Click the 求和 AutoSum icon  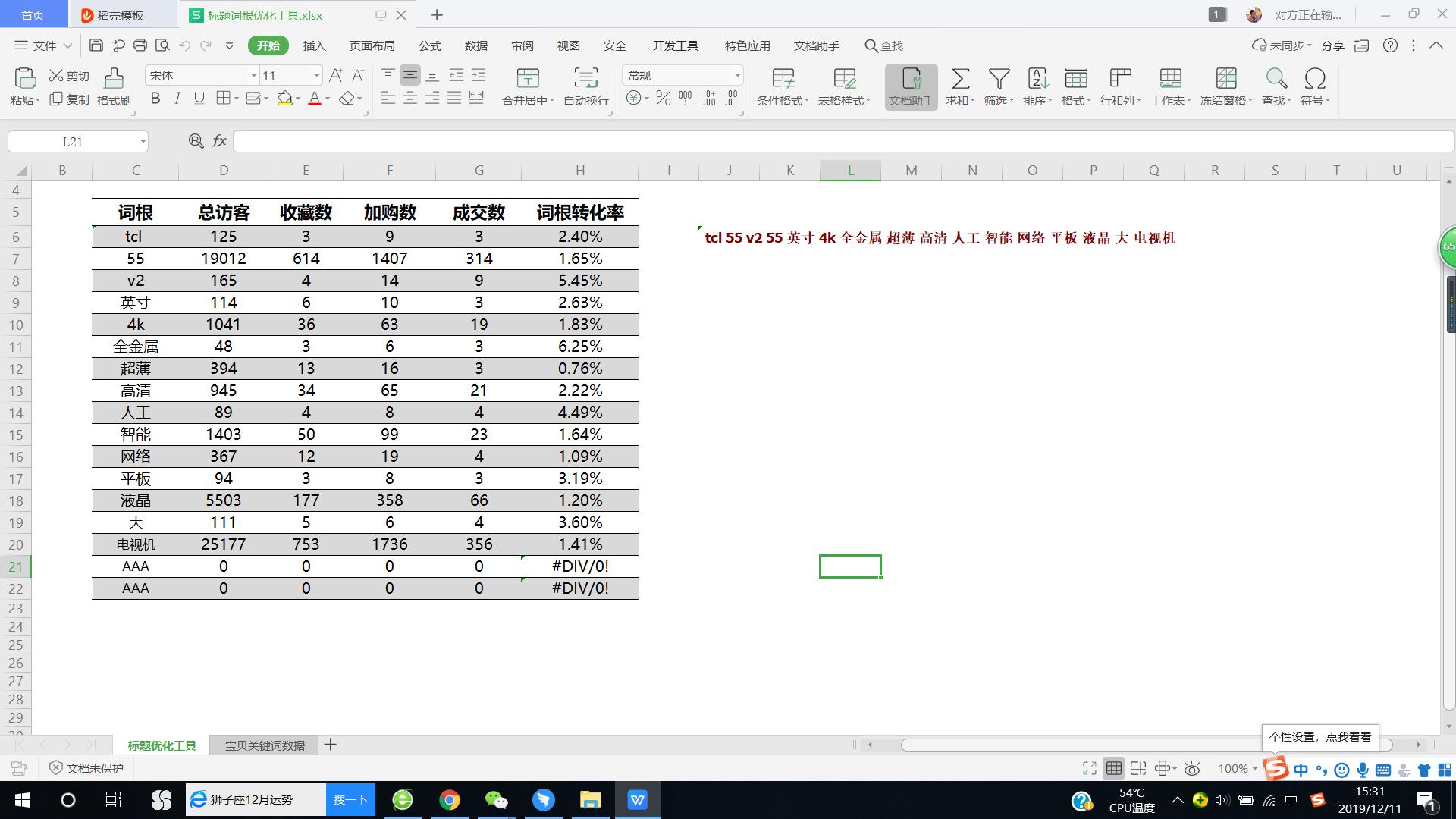[x=960, y=86]
